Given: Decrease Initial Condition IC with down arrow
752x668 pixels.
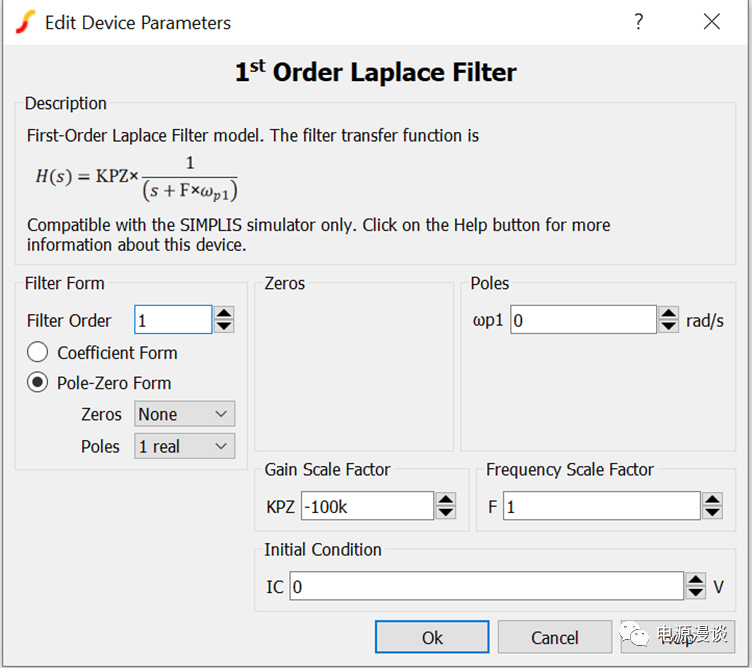Looking at the screenshot, I should (695, 593).
